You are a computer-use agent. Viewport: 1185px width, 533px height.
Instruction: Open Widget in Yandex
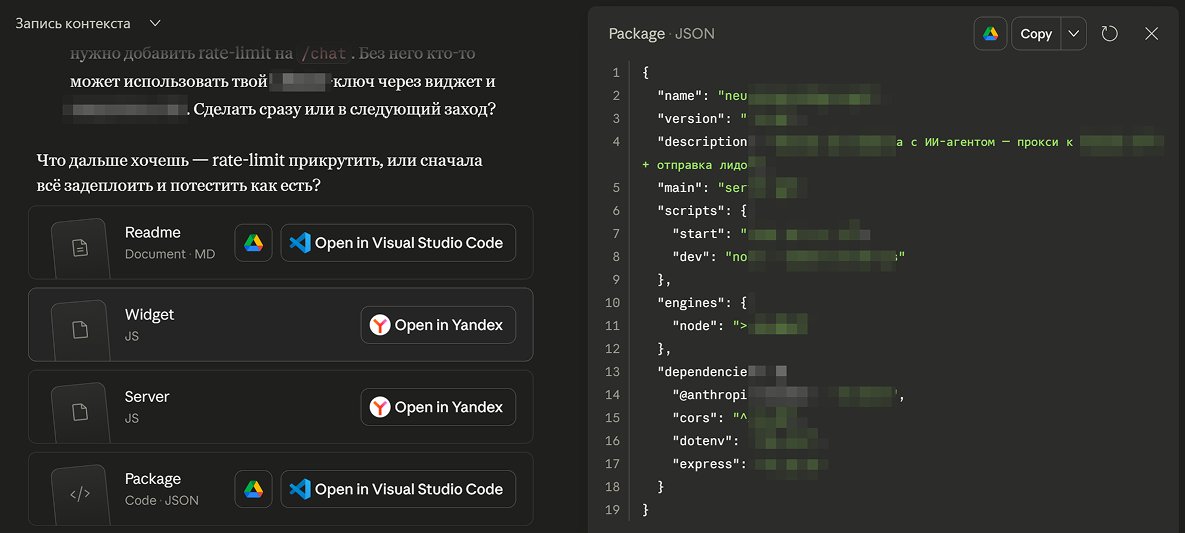point(438,325)
